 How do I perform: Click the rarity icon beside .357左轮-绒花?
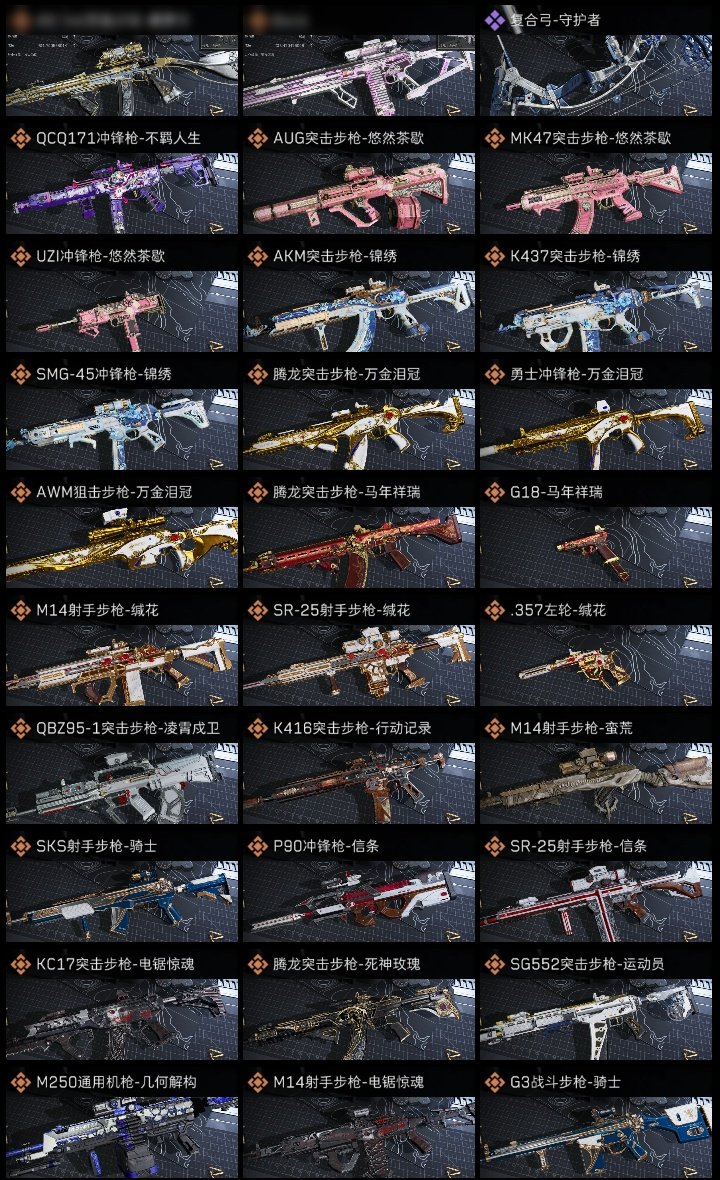[494, 610]
